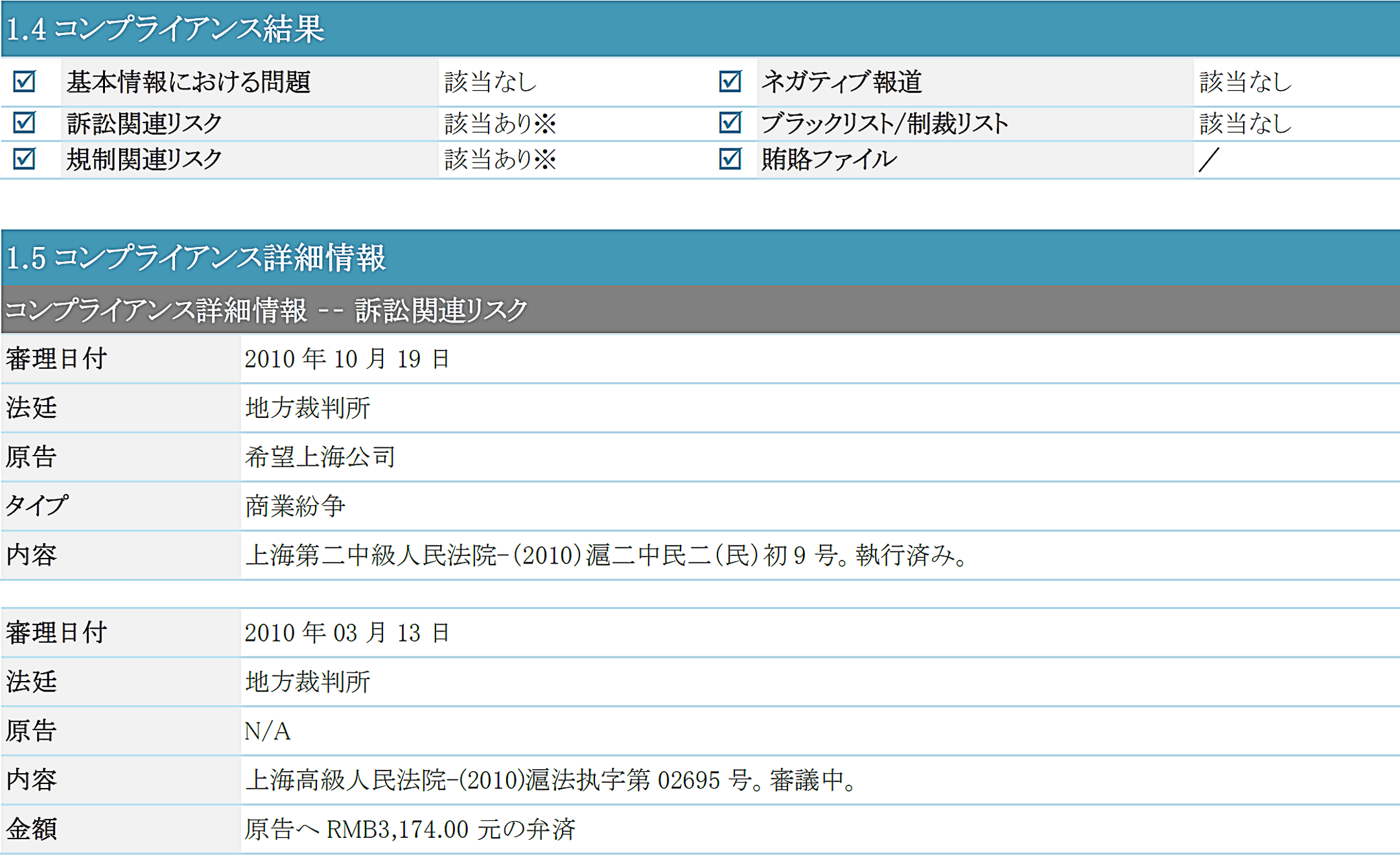This screenshot has height=856, width=1400.
Task: Click 該当あり※ next to 規制関連リスク
Action: tap(500, 159)
